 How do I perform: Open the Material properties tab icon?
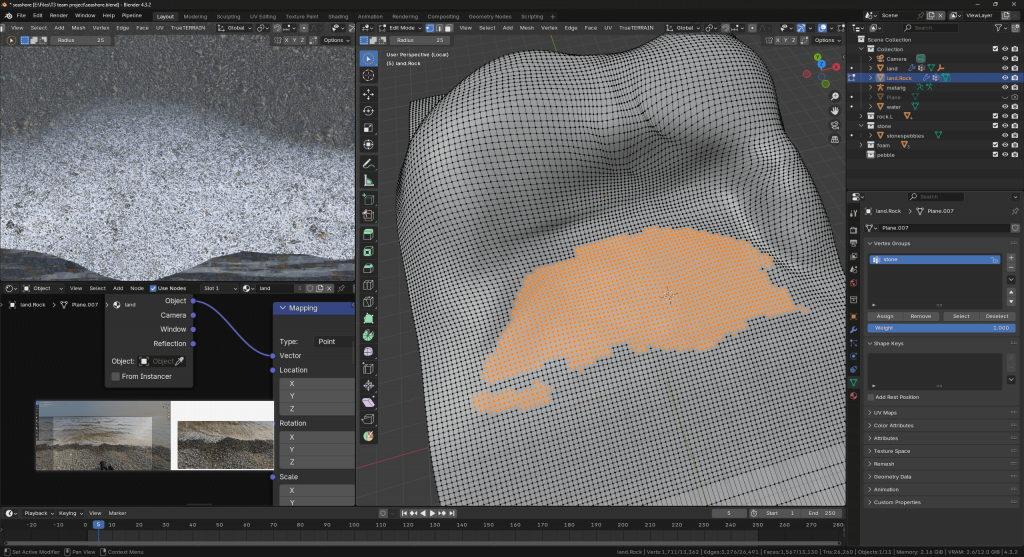[854, 396]
